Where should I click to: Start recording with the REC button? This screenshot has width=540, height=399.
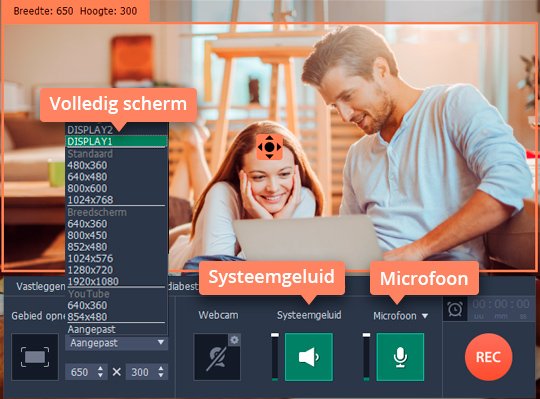click(488, 357)
